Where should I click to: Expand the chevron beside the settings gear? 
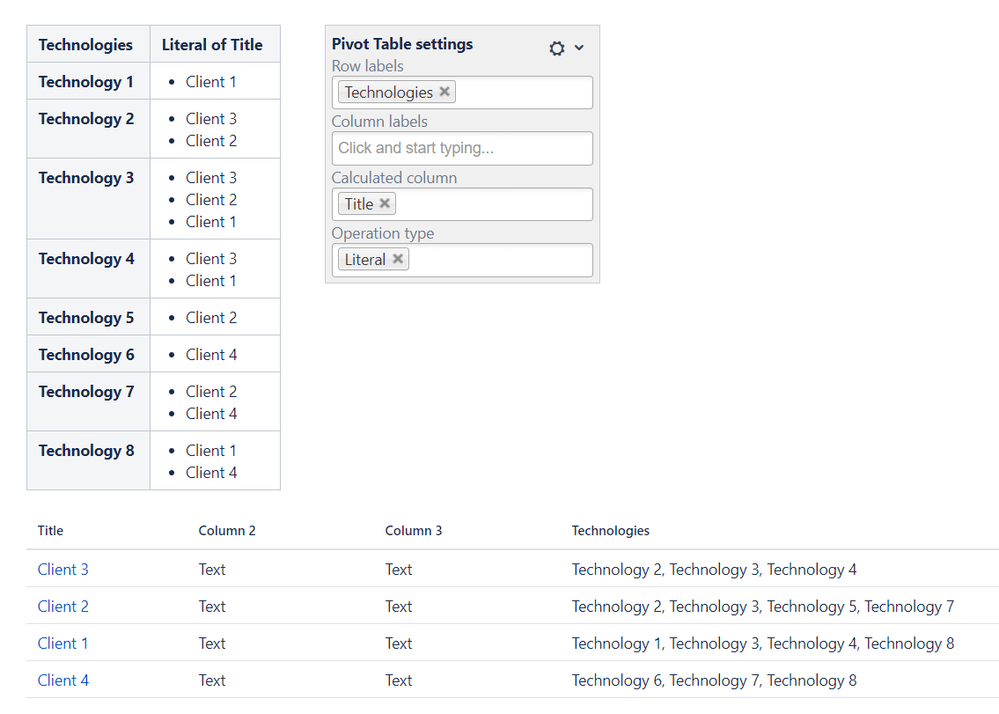pyautogui.click(x=579, y=48)
